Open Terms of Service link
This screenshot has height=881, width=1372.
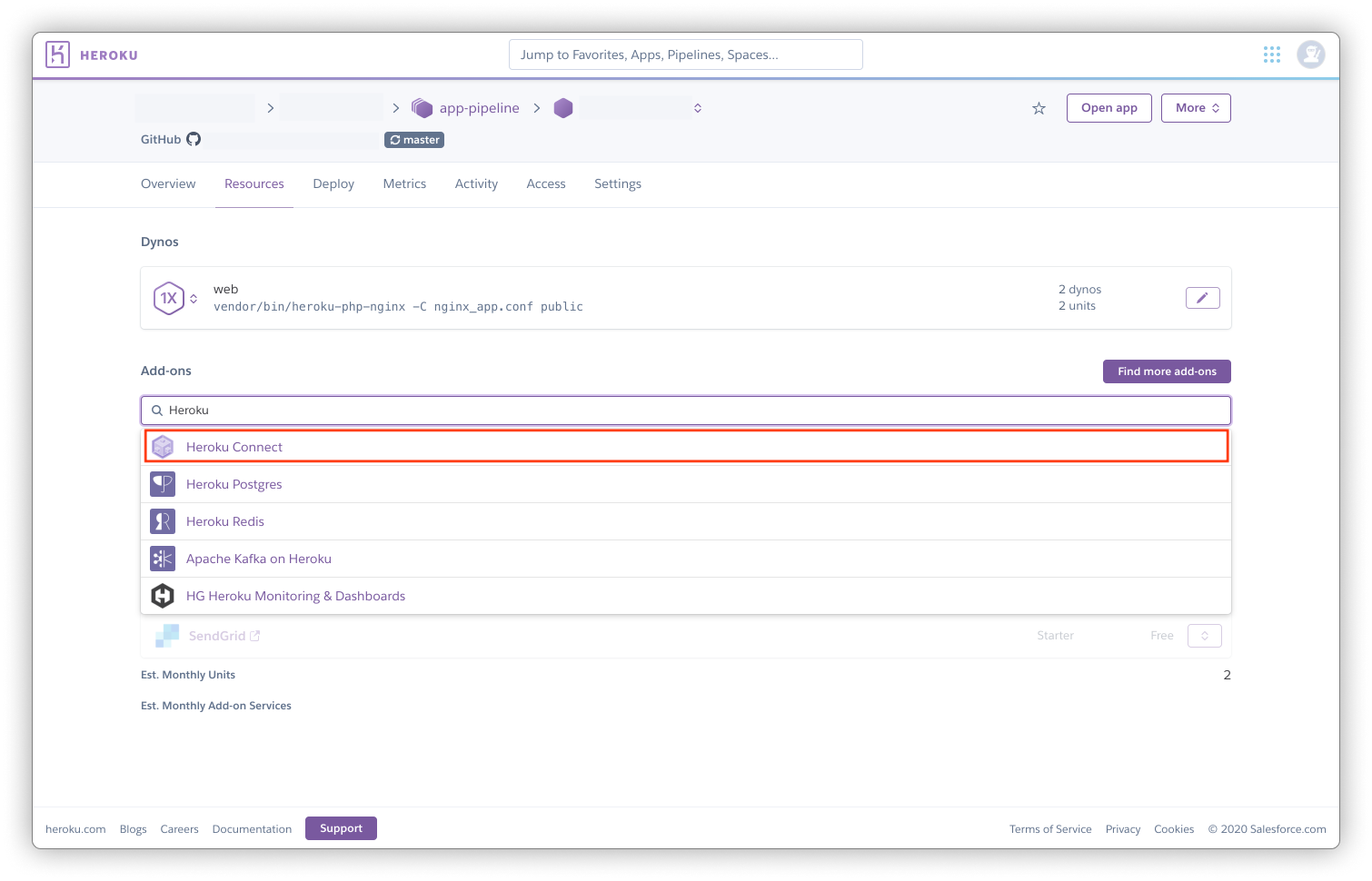point(1050,829)
